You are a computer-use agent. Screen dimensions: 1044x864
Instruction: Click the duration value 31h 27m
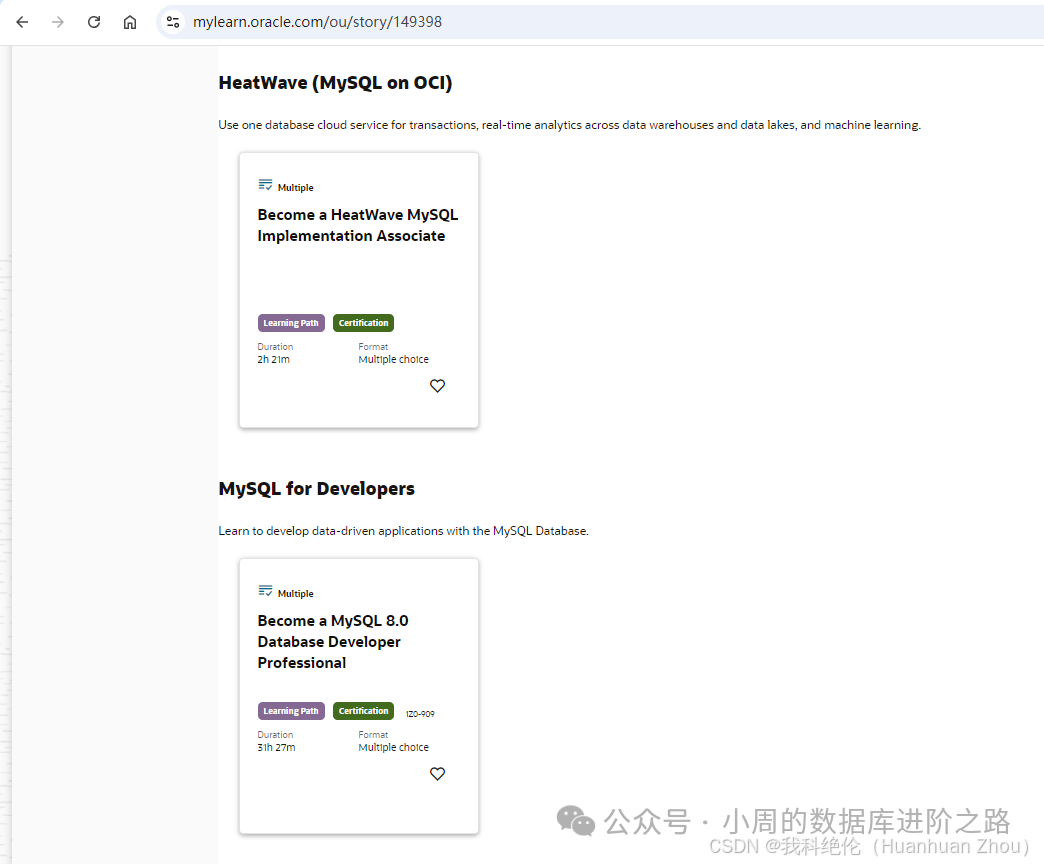[x=276, y=748]
